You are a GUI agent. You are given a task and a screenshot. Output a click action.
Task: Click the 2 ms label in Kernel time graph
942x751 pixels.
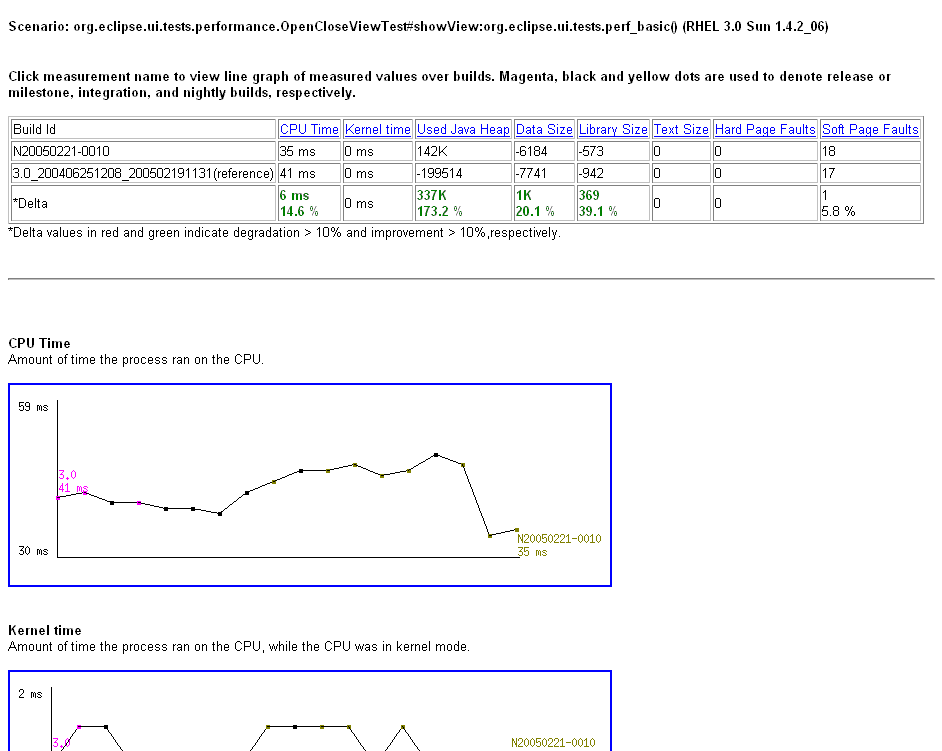[x=30, y=694]
